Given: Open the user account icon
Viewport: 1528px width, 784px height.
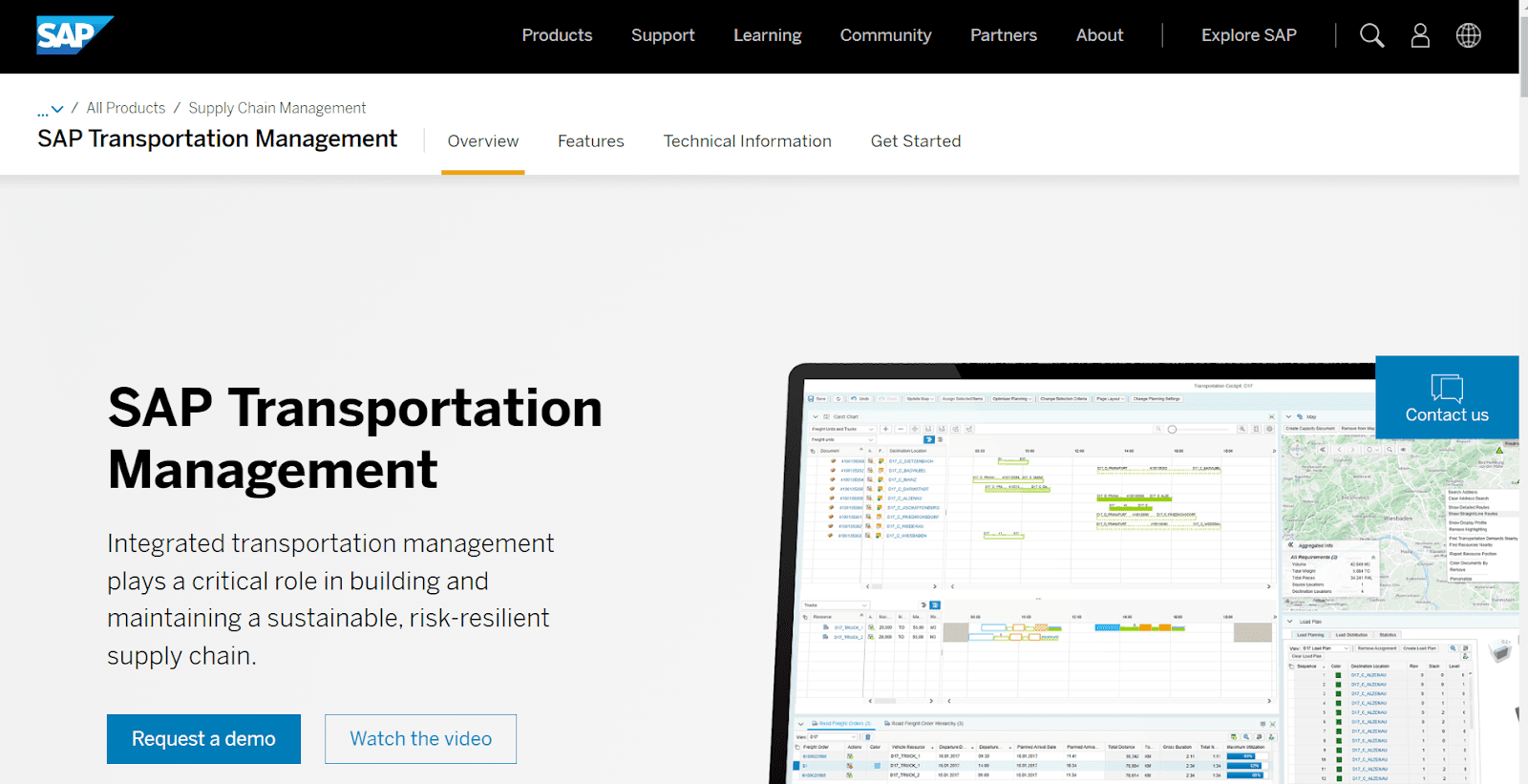Looking at the screenshot, I should (1420, 35).
